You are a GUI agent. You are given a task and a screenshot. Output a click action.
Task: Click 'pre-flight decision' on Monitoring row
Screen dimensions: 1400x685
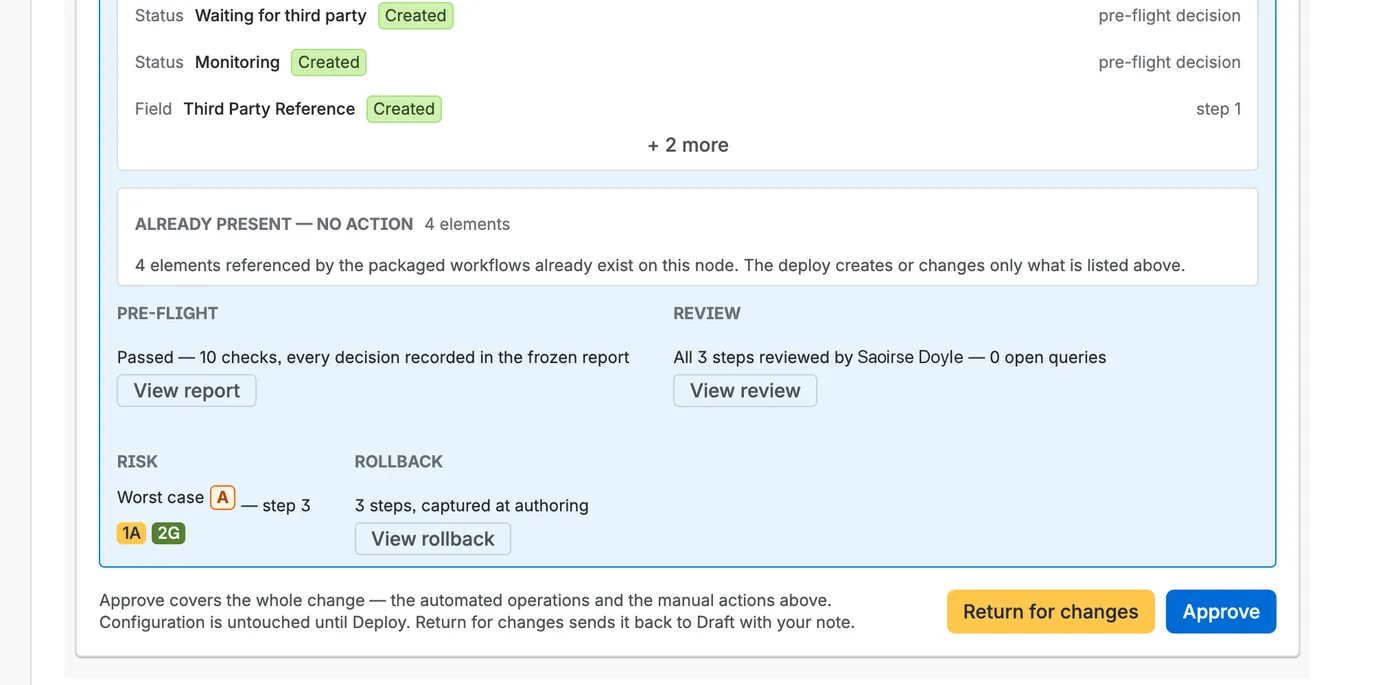pyautogui.click(x=1169, y=62)
